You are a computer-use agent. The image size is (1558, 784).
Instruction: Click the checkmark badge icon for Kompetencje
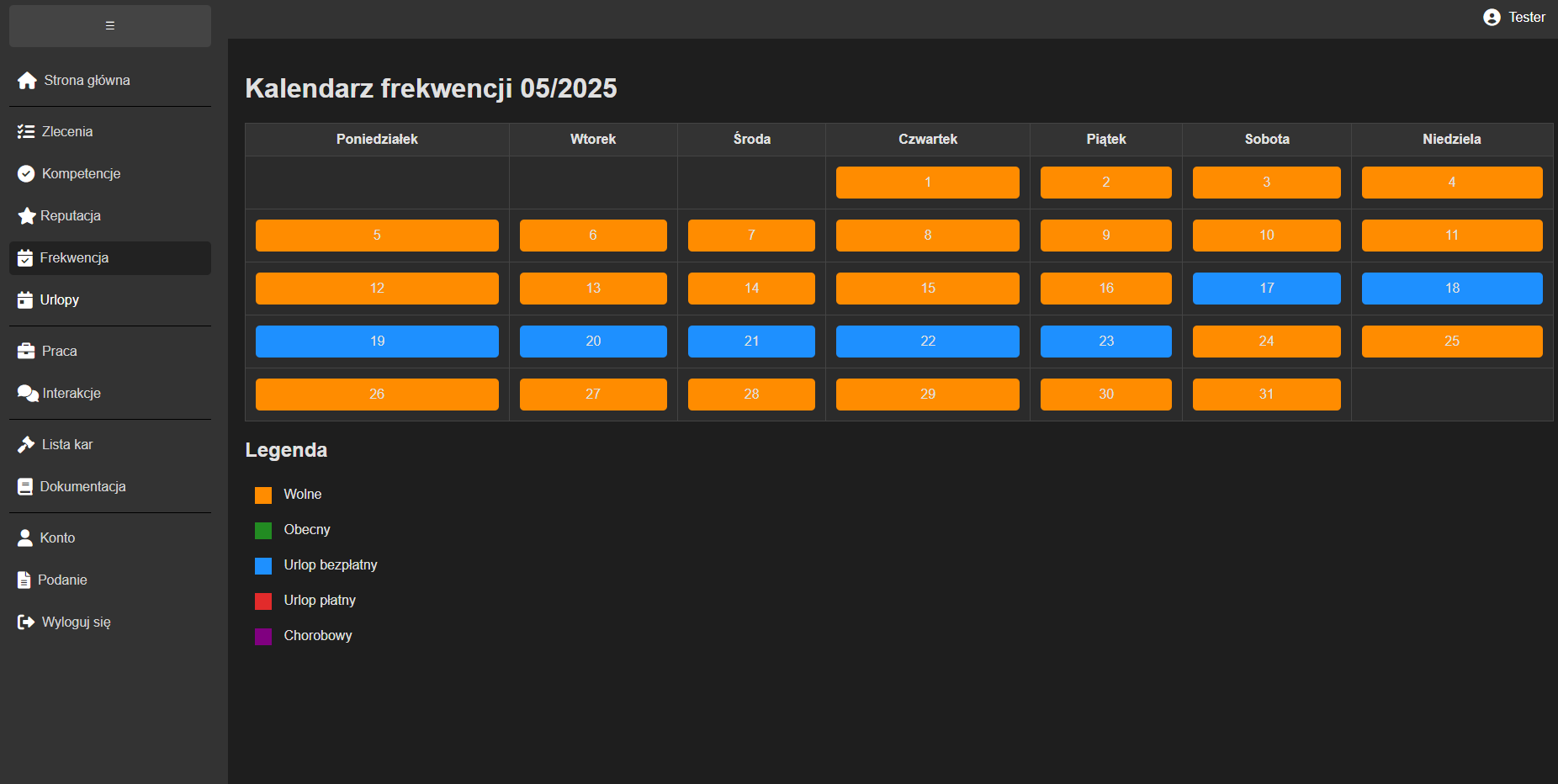(26, 174)
